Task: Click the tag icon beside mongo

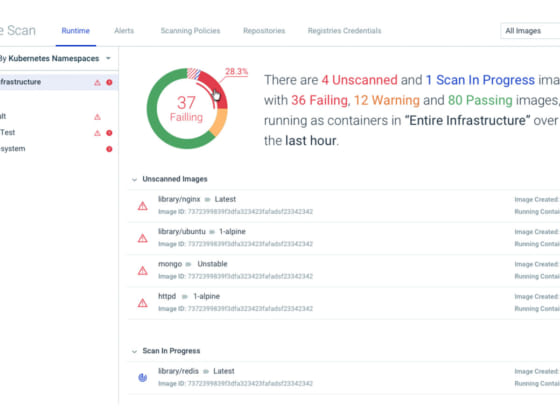Action: click(x=188, y=264)
